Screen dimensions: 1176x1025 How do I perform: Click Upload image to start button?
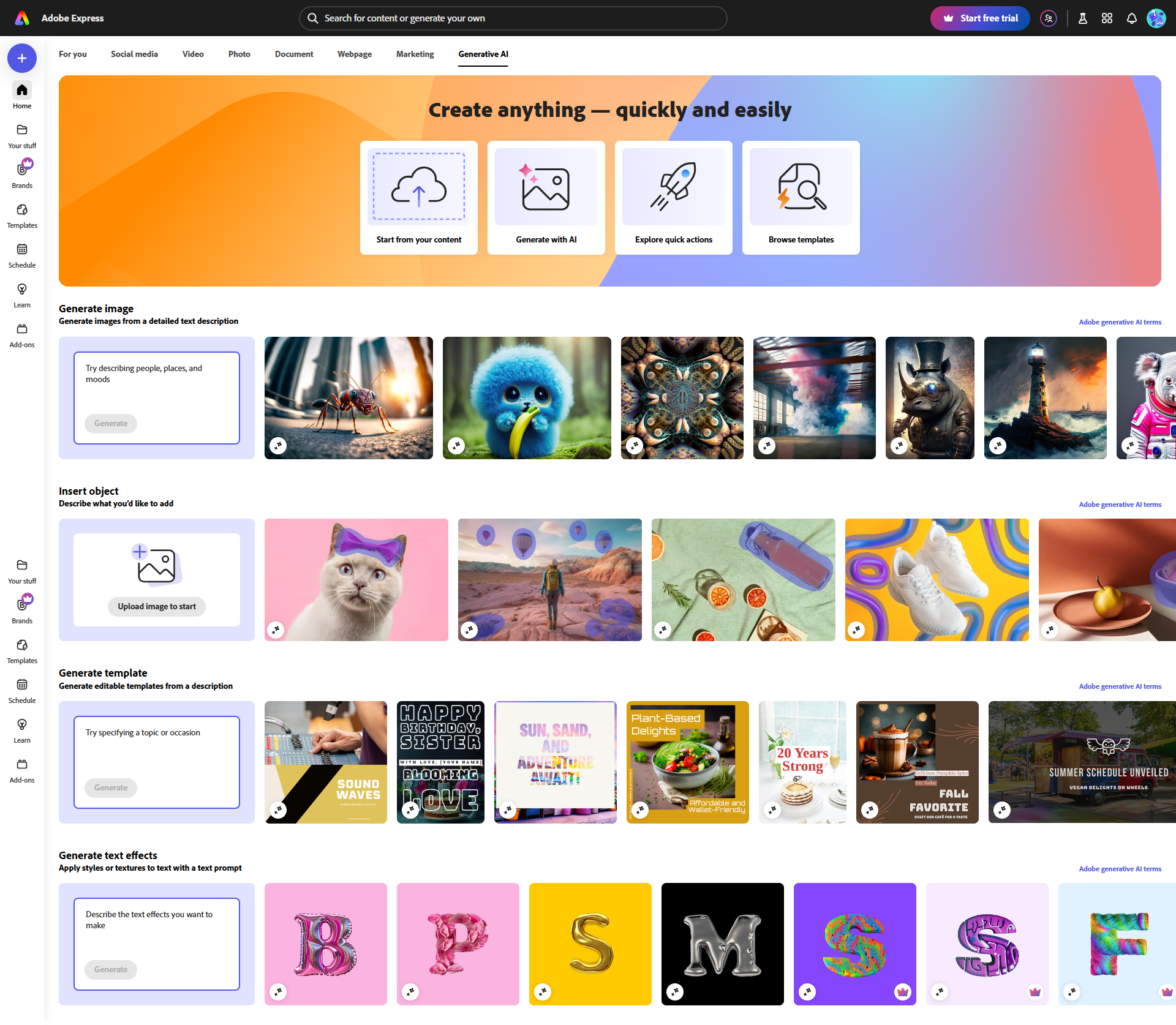(x=157, y=606)
